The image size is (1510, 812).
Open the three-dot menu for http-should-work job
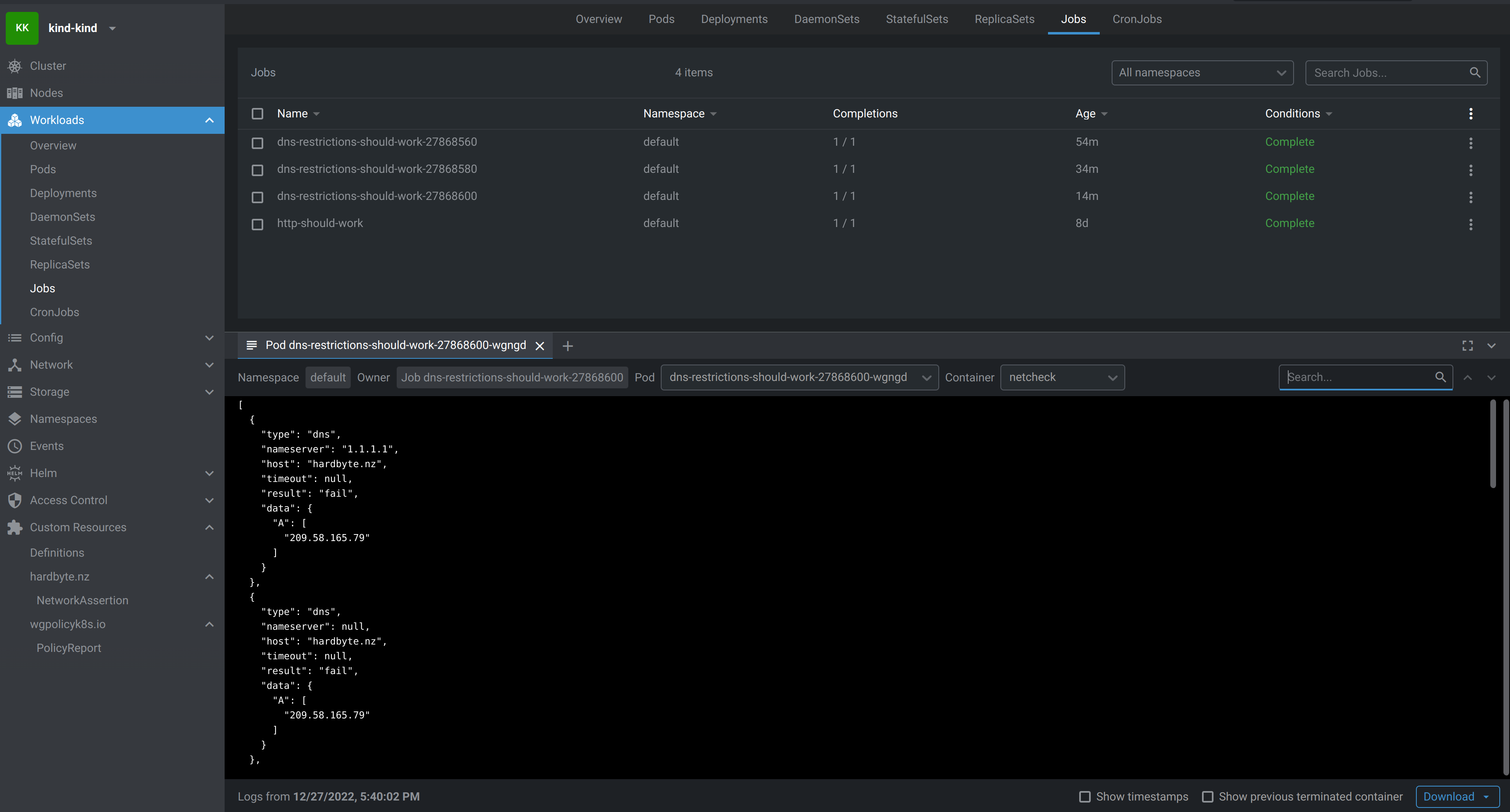(x=1470, y=224)
